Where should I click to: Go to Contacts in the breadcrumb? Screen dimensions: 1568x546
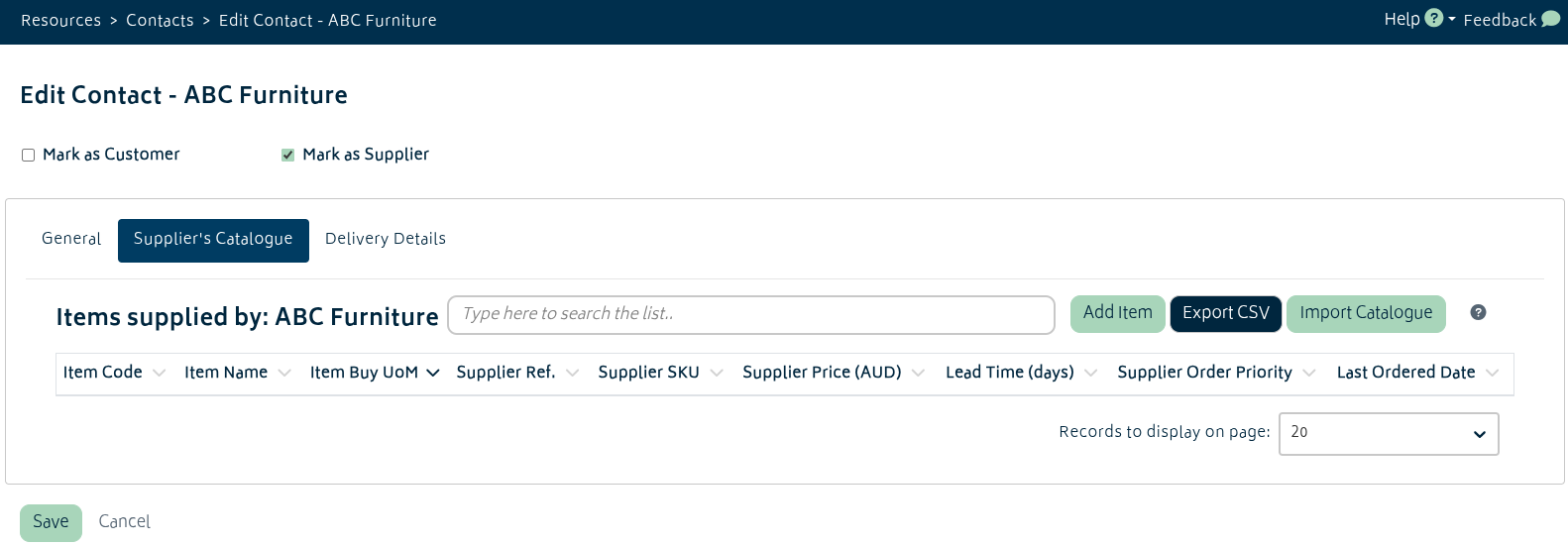(160, 21)
